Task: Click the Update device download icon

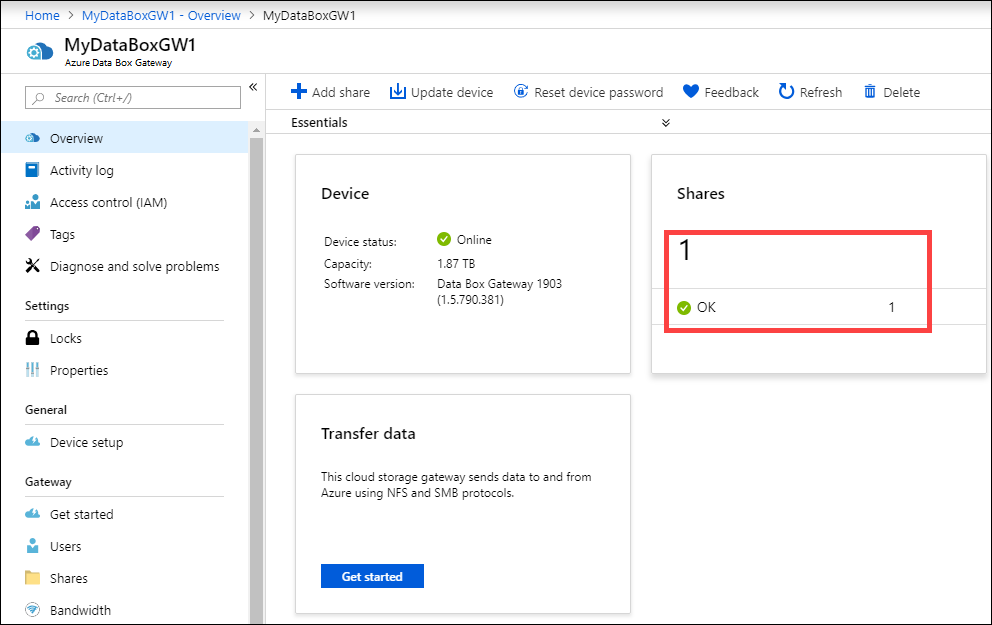Action: point(397,92)
